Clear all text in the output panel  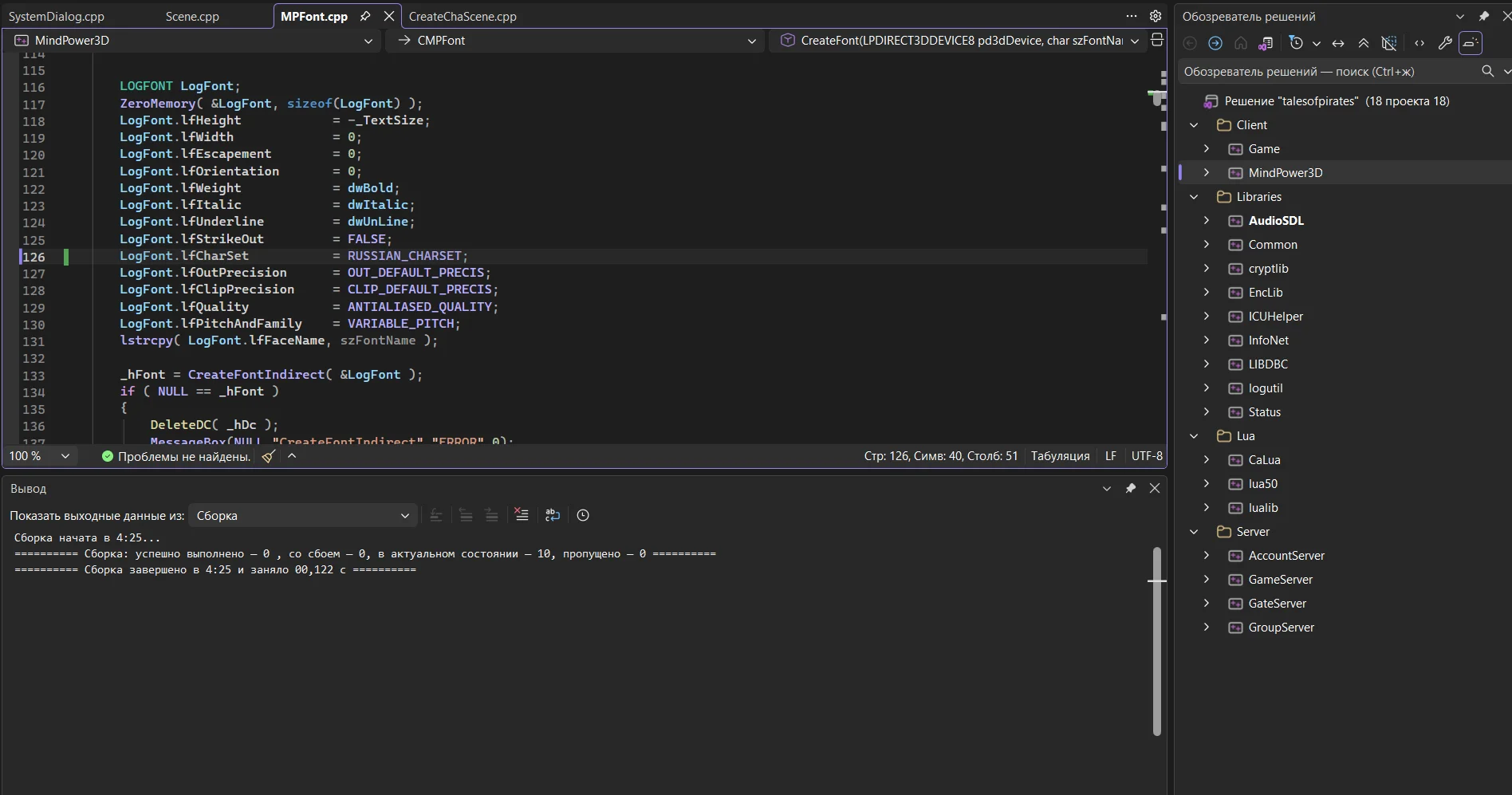tap(522, 515)
